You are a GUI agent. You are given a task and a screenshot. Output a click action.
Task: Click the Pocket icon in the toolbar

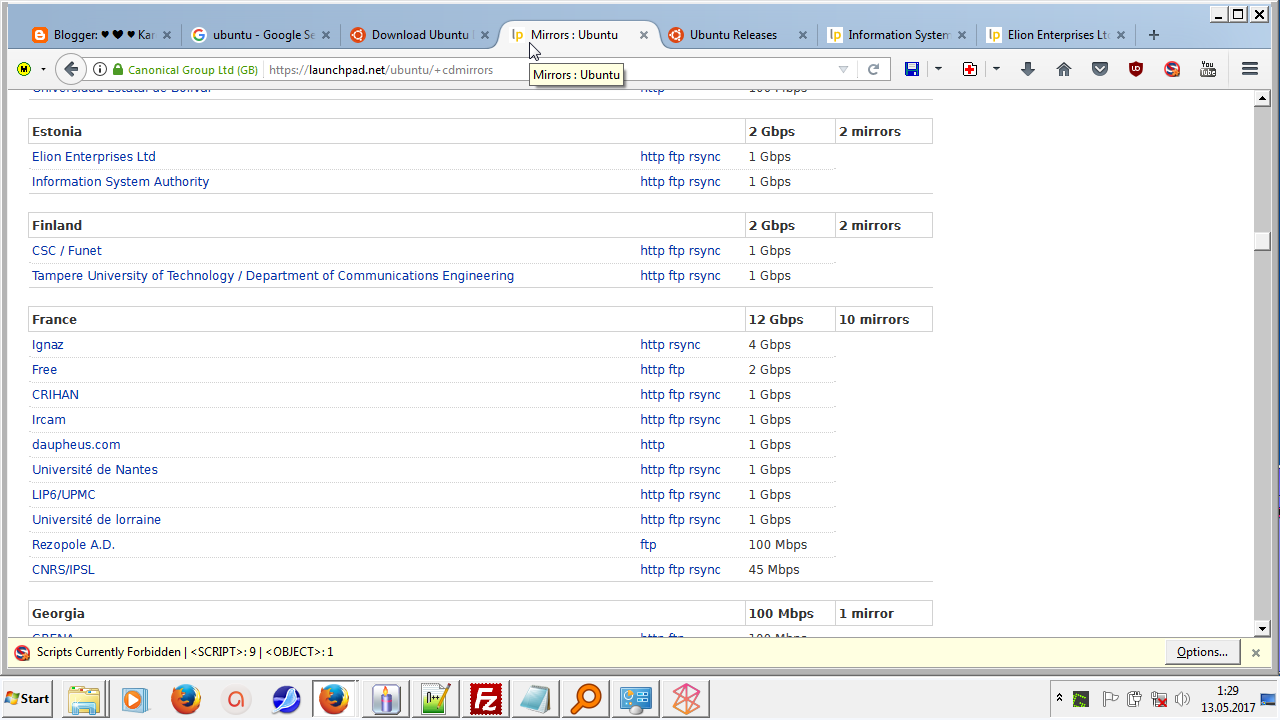click(x=1100, y=69)
